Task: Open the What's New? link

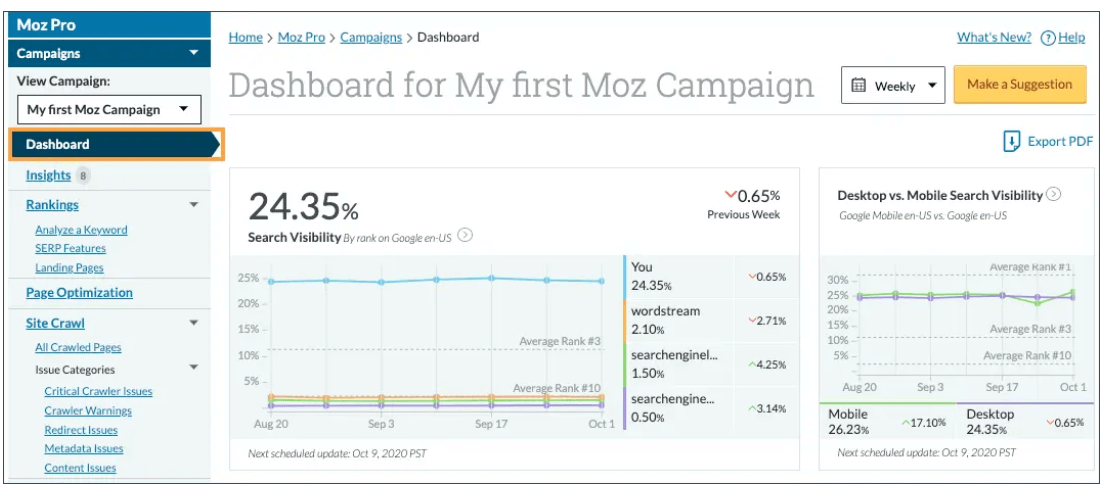Action: [993, 38]
